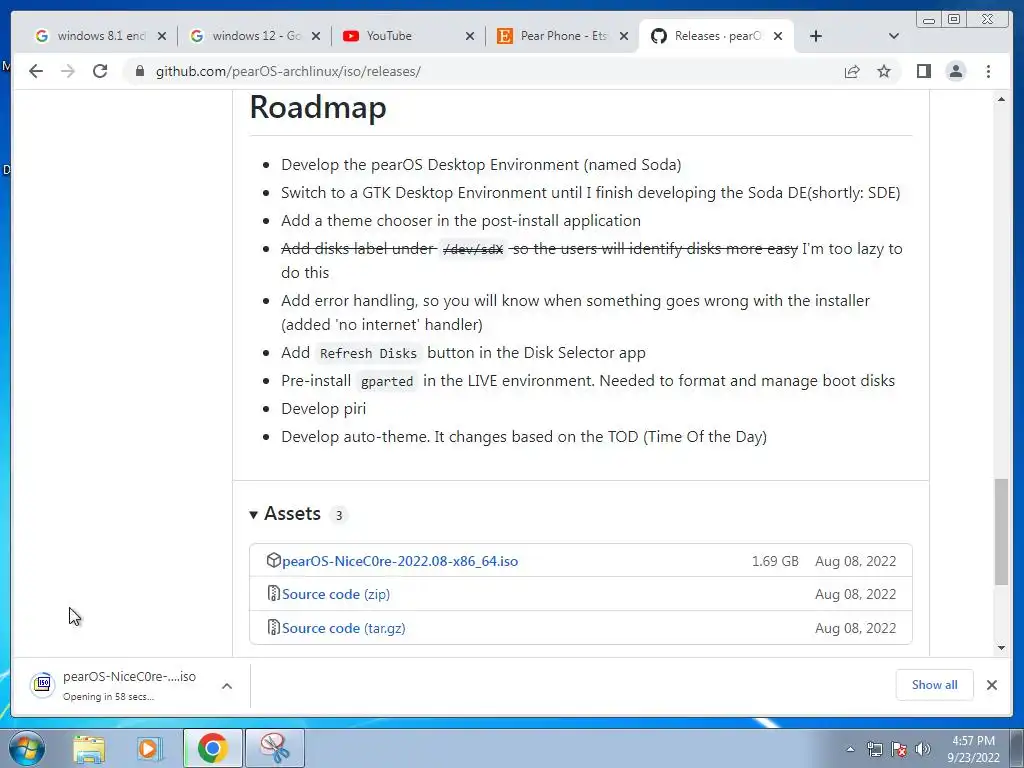Click the Show all downloads button

[x=935, y=684]
